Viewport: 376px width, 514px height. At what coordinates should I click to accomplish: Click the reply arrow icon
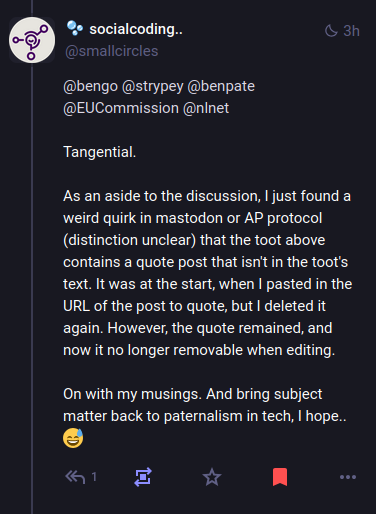coord(75,477)
